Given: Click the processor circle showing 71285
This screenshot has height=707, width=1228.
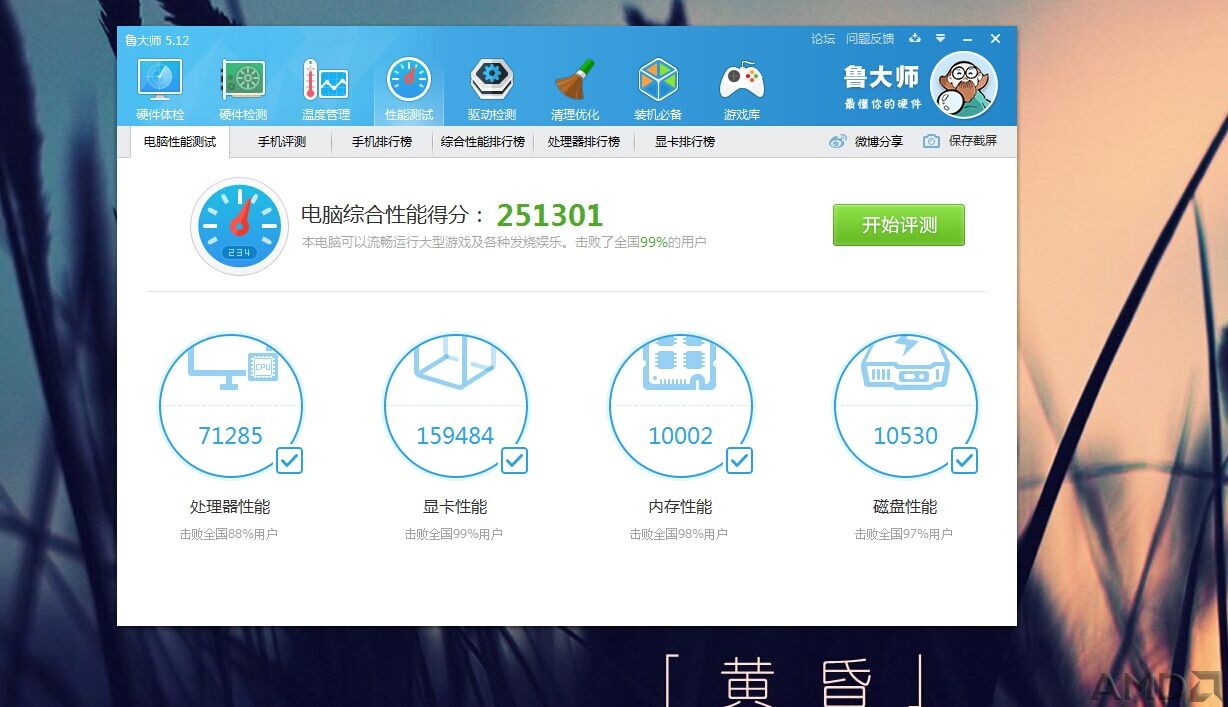Looking at the screenshot, I should pos(231,407).
